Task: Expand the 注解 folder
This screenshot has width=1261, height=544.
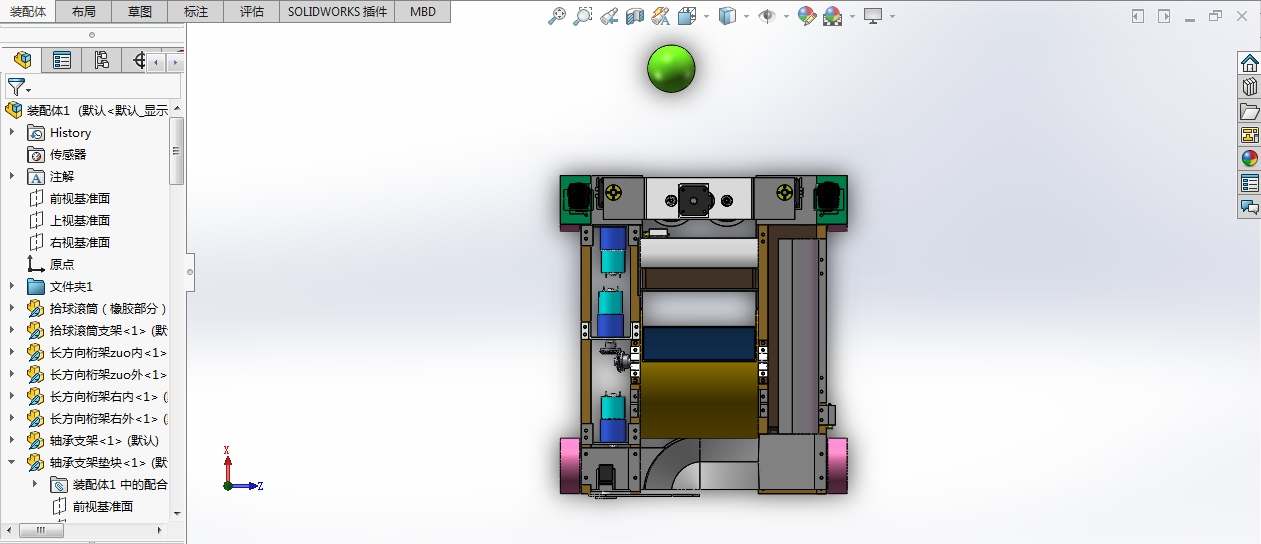Action: [x=12, y=176]
